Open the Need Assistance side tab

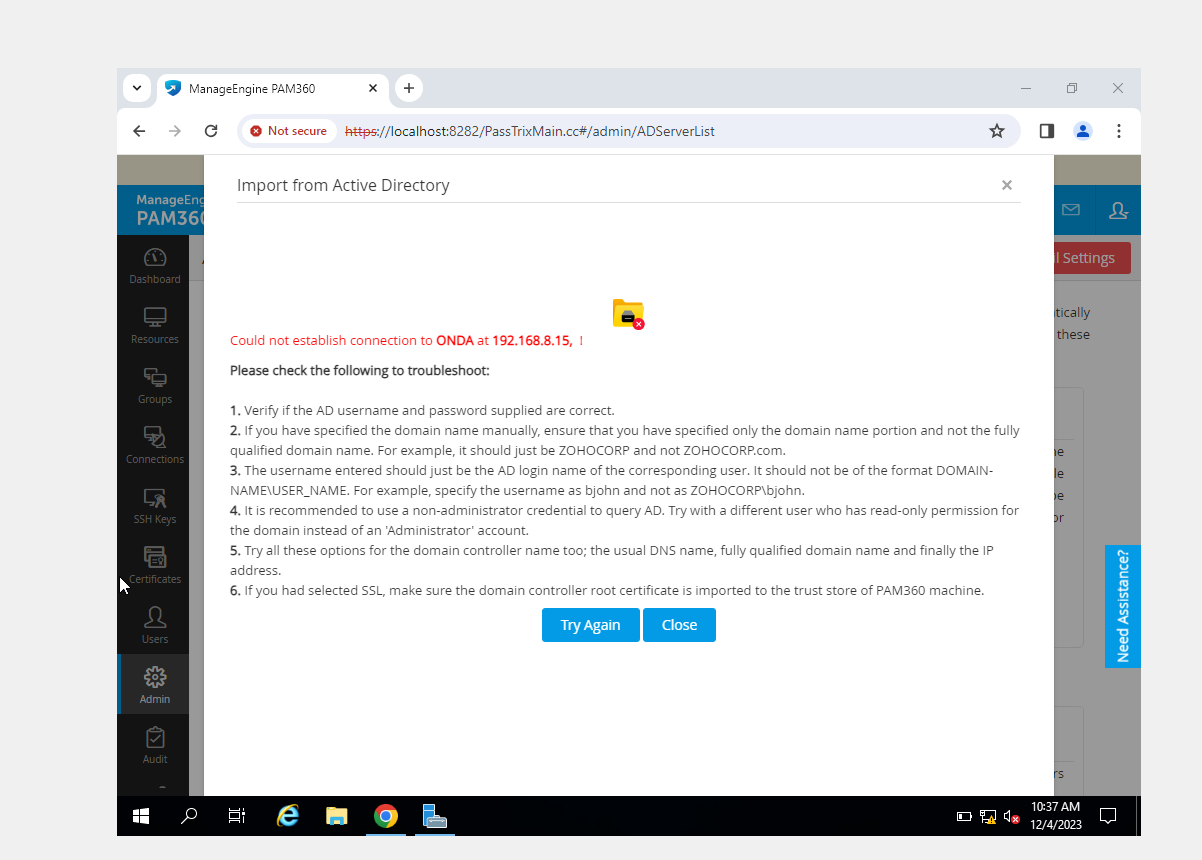click(x=1123, y=606)
